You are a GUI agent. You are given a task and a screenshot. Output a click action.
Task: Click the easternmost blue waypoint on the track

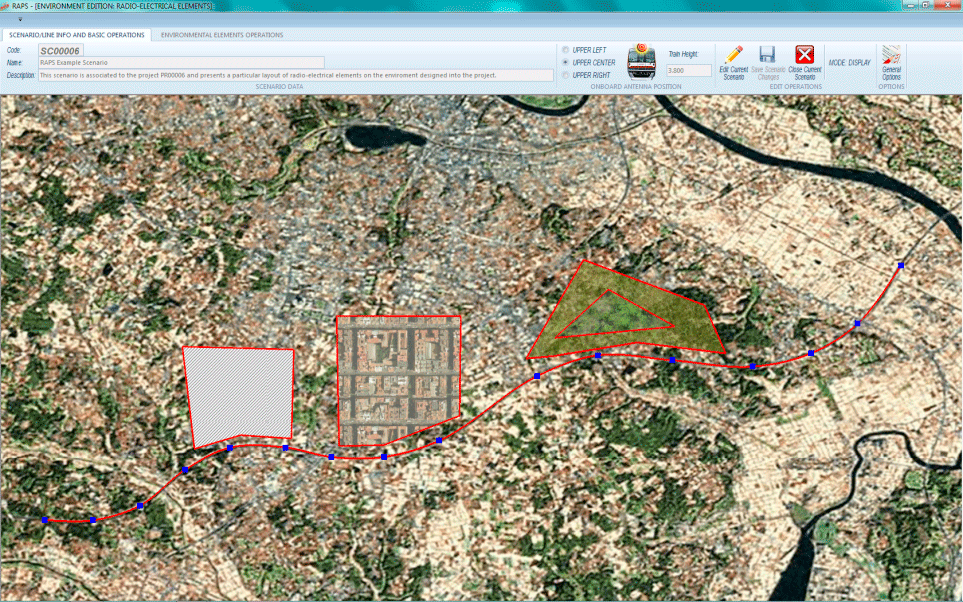click(900, 265)
